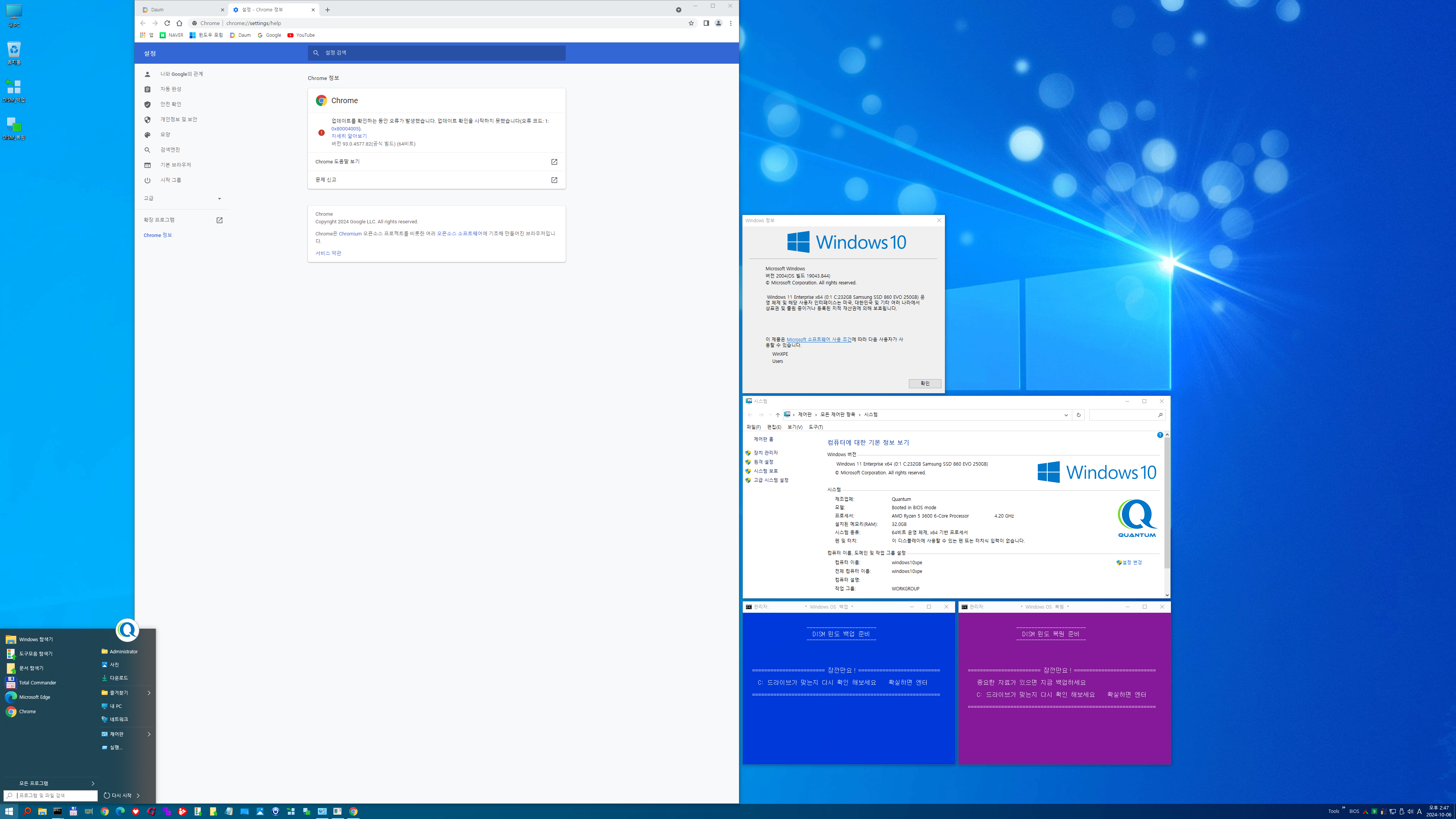The image size is (1456, 819).
Task: Click '자세히 알아보기' learn more link
Action: (349, 136)
